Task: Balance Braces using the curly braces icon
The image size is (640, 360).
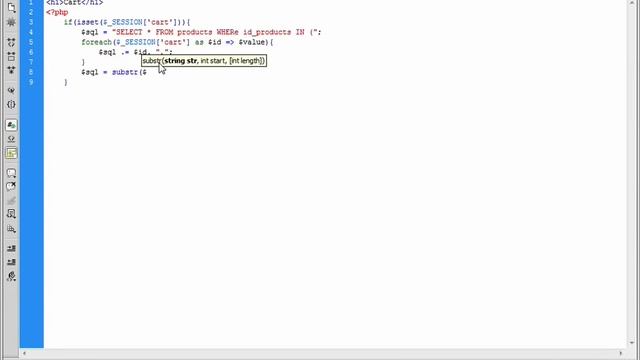Action: point(11,104)
